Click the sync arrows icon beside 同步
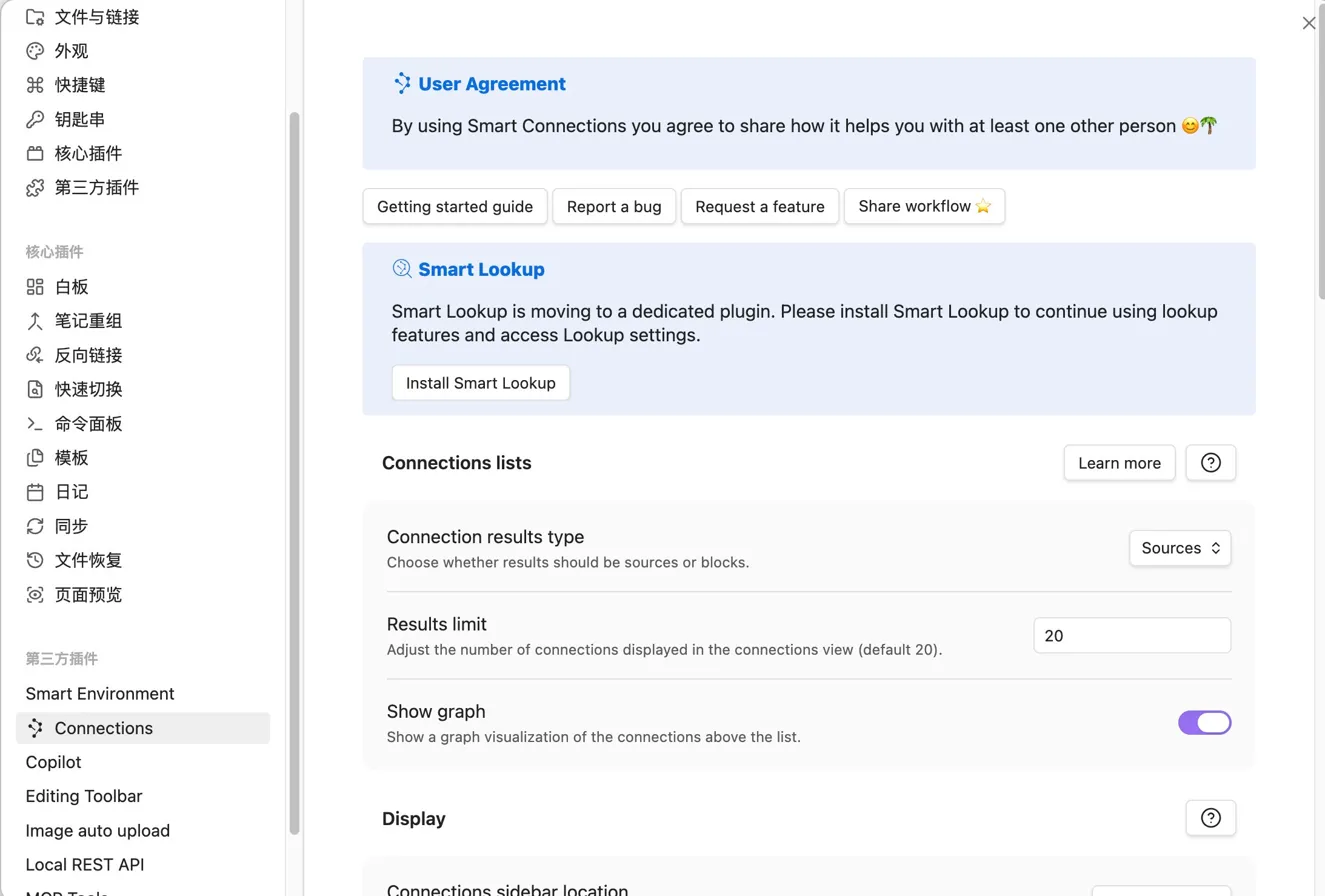The image size is (1325, 896). pyautogui.click(x=35, y=526)
